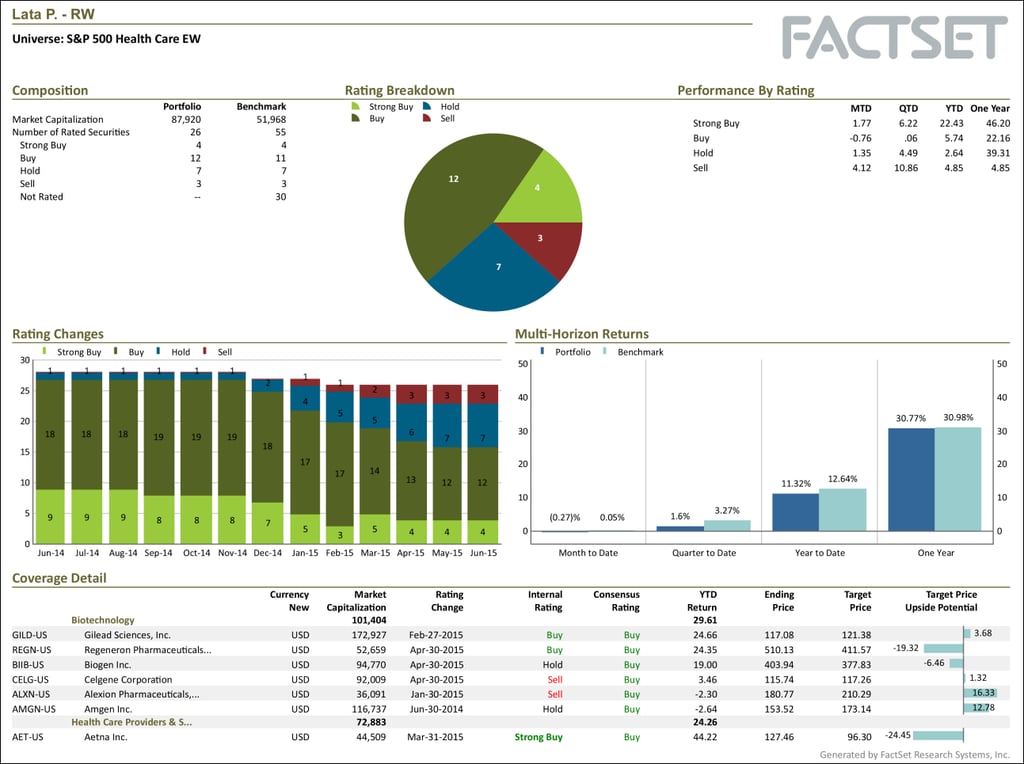This screenshot has width=1024, height=764.
Task: Click the Performance By Rating heading
Action: 746,90
